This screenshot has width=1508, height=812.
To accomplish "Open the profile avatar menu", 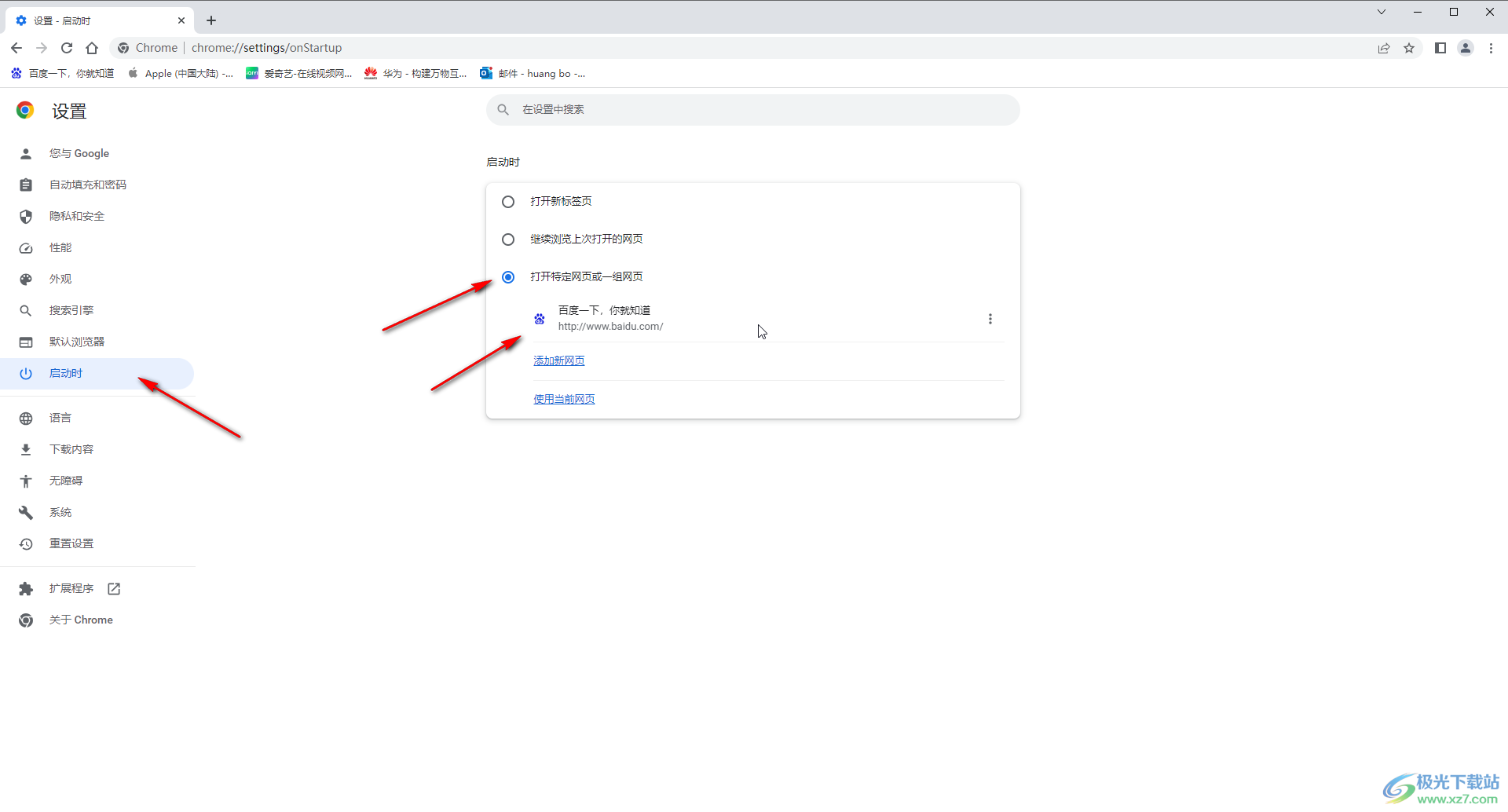I will click(x=1466, y=48).
